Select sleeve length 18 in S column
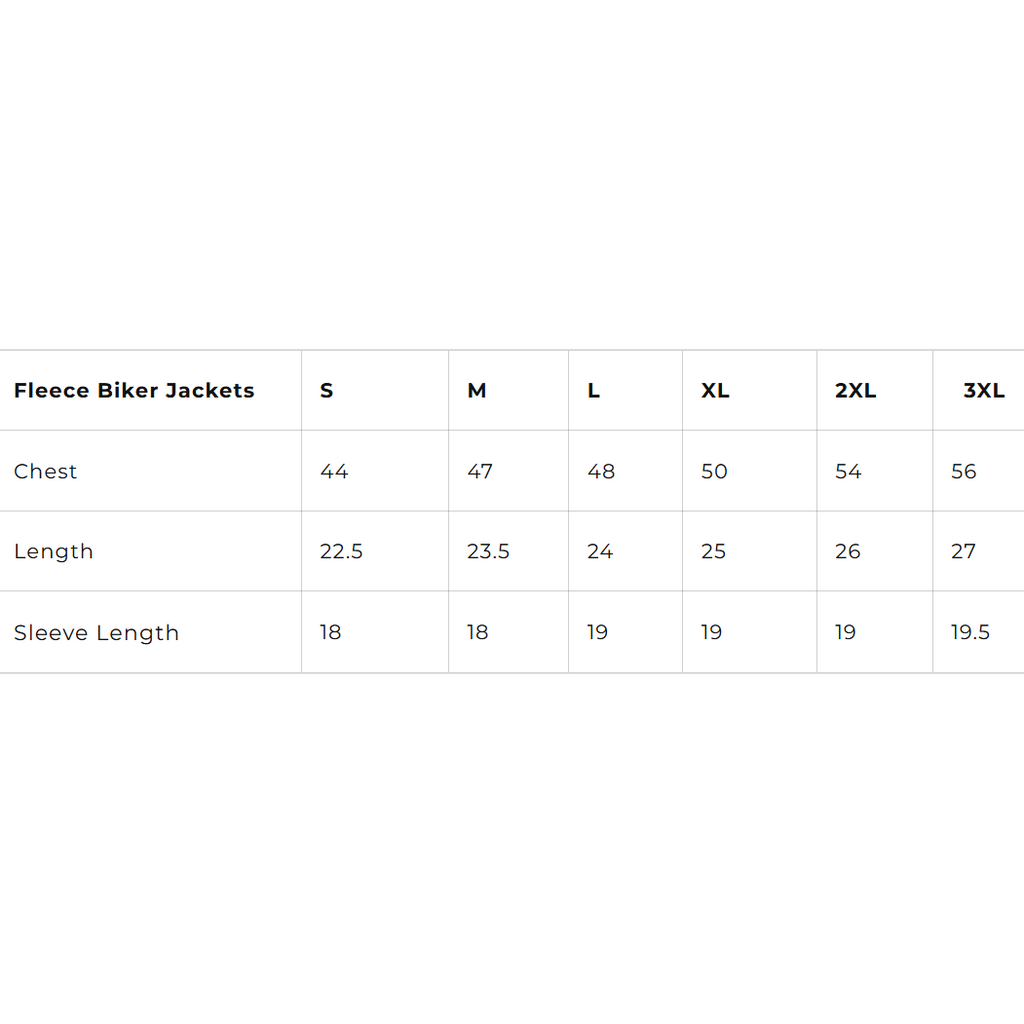The height and width of the screenshot is (1024, 1024). coord(331,633)
